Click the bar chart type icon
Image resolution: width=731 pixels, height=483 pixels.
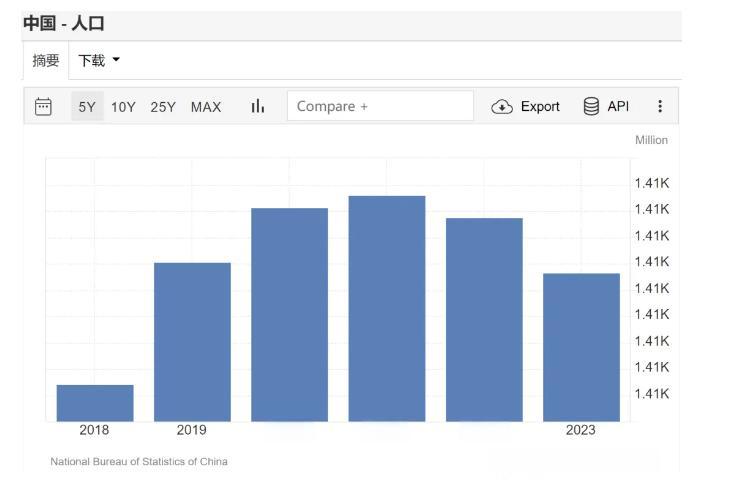[258, 106]
